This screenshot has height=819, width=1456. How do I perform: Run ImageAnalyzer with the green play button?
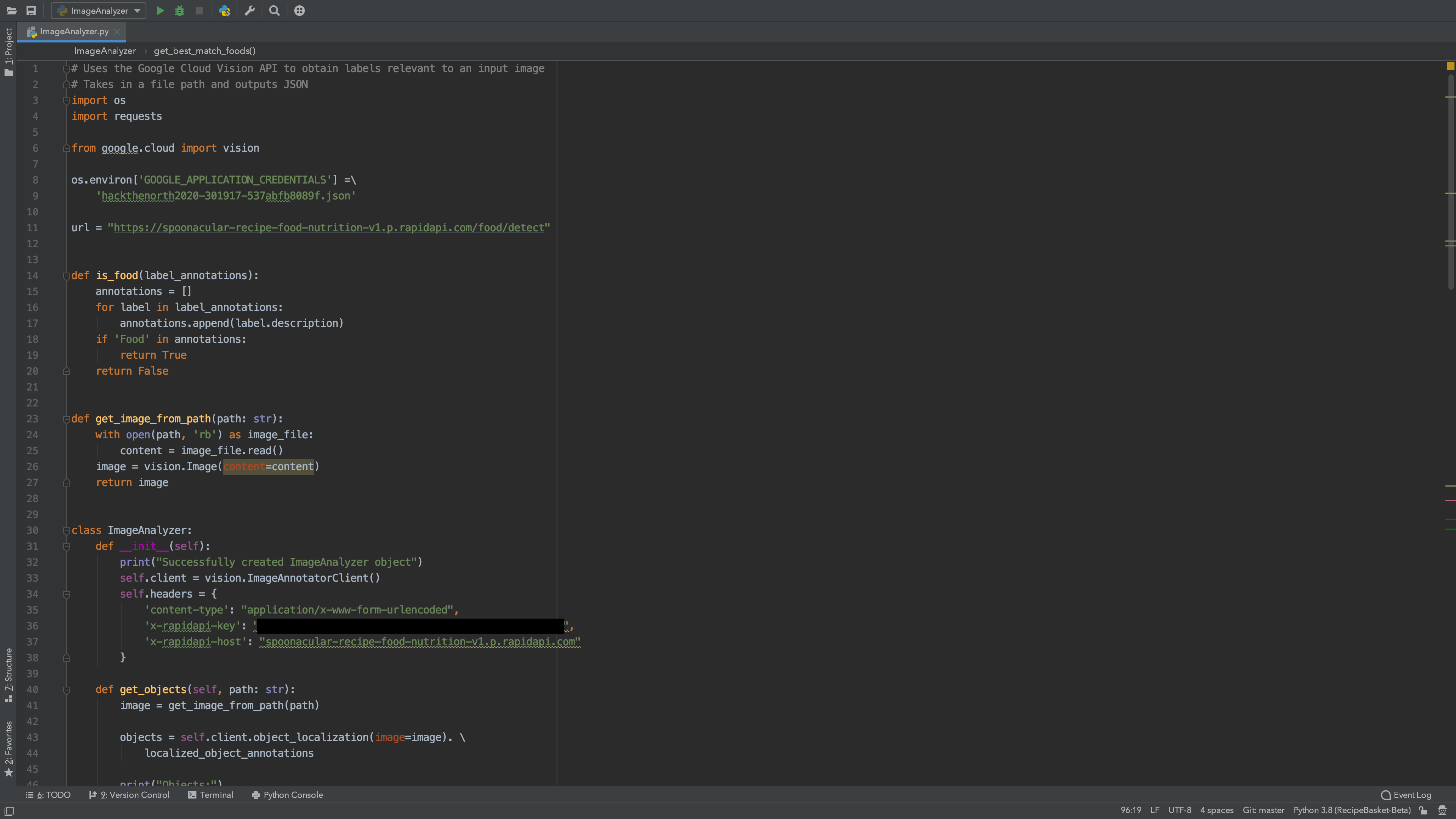[160, 11]
